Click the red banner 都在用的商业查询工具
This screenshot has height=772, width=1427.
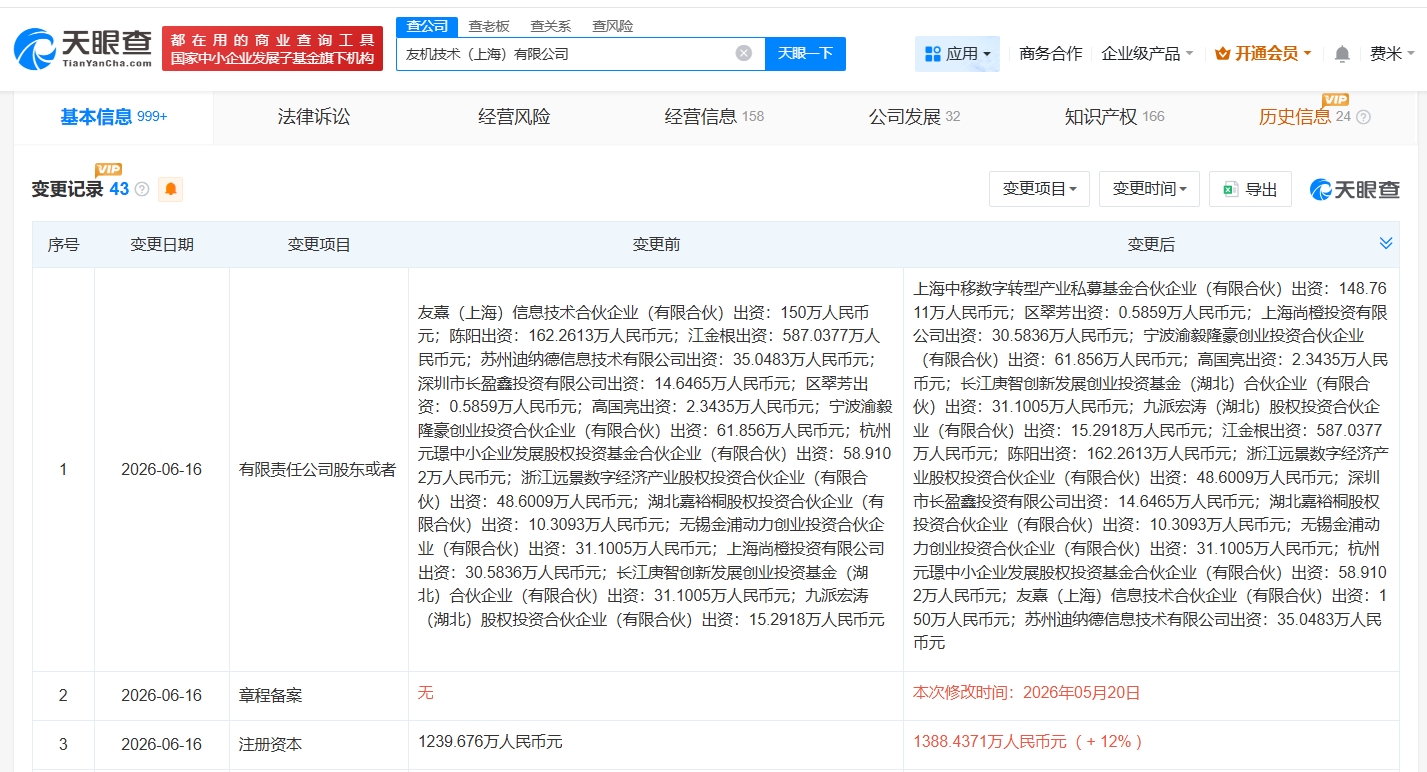click(x=272, y=48)
